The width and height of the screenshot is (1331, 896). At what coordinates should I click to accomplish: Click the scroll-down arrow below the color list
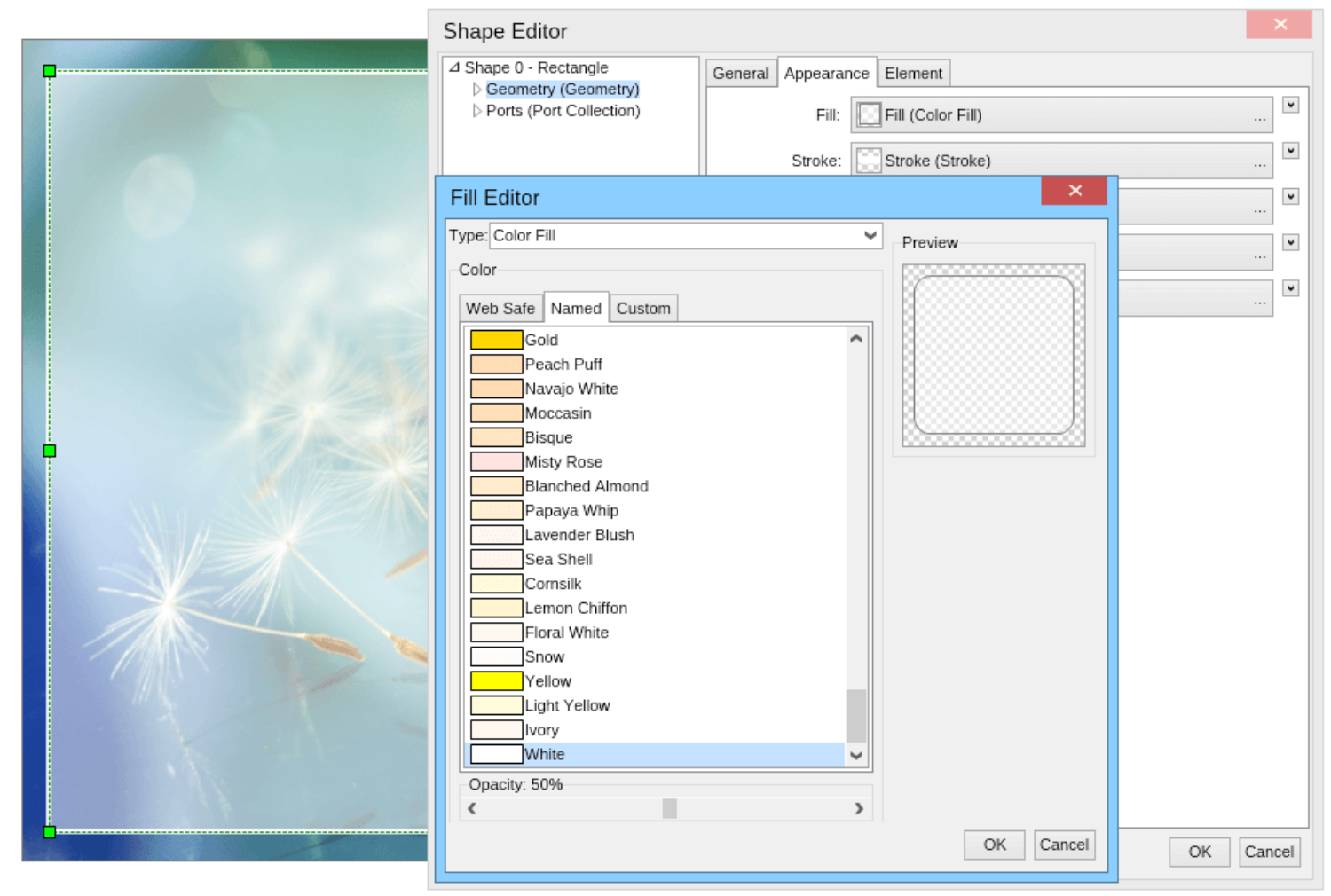point(855,756)
